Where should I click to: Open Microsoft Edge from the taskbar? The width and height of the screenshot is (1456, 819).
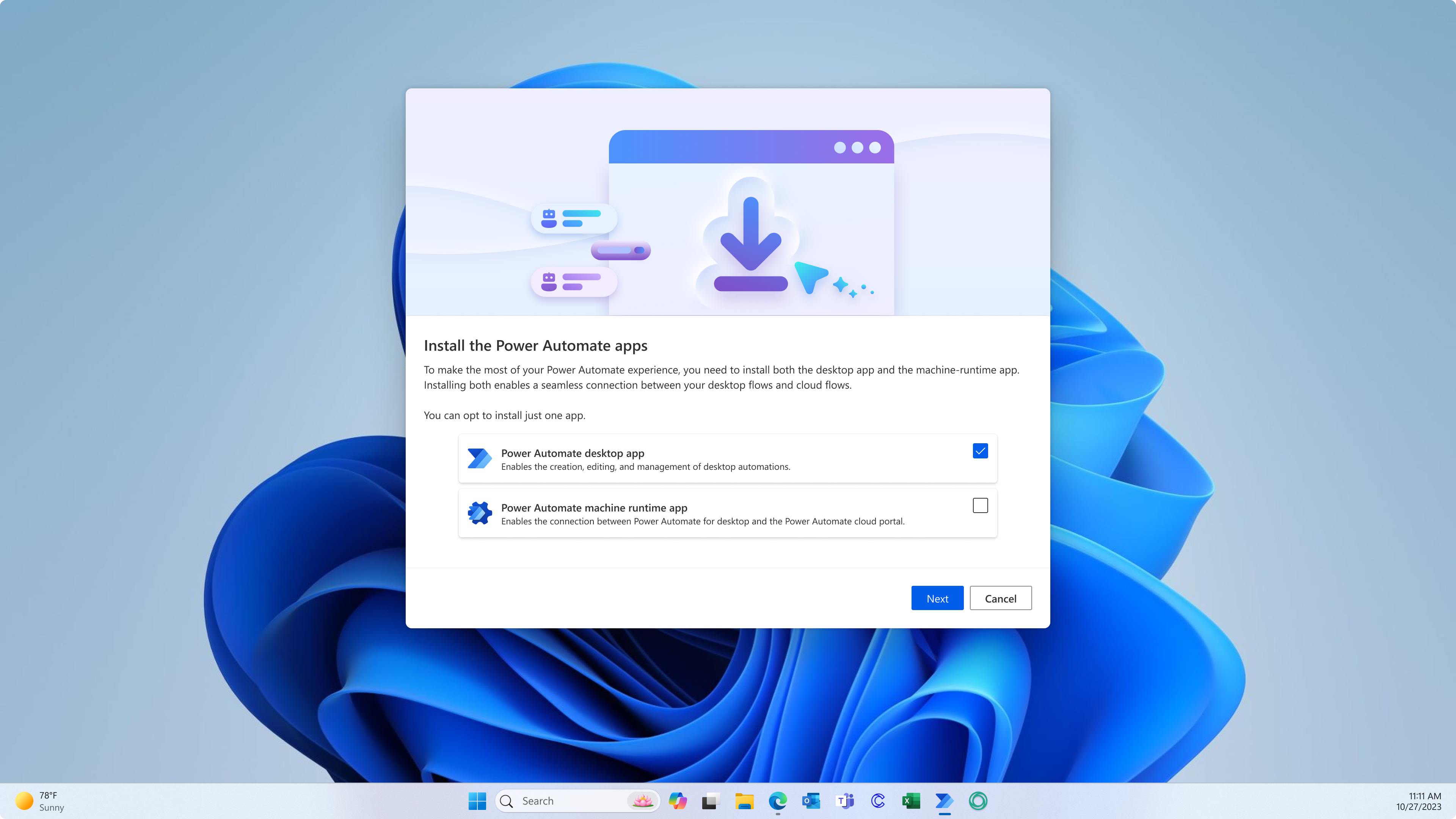(777, 800)
